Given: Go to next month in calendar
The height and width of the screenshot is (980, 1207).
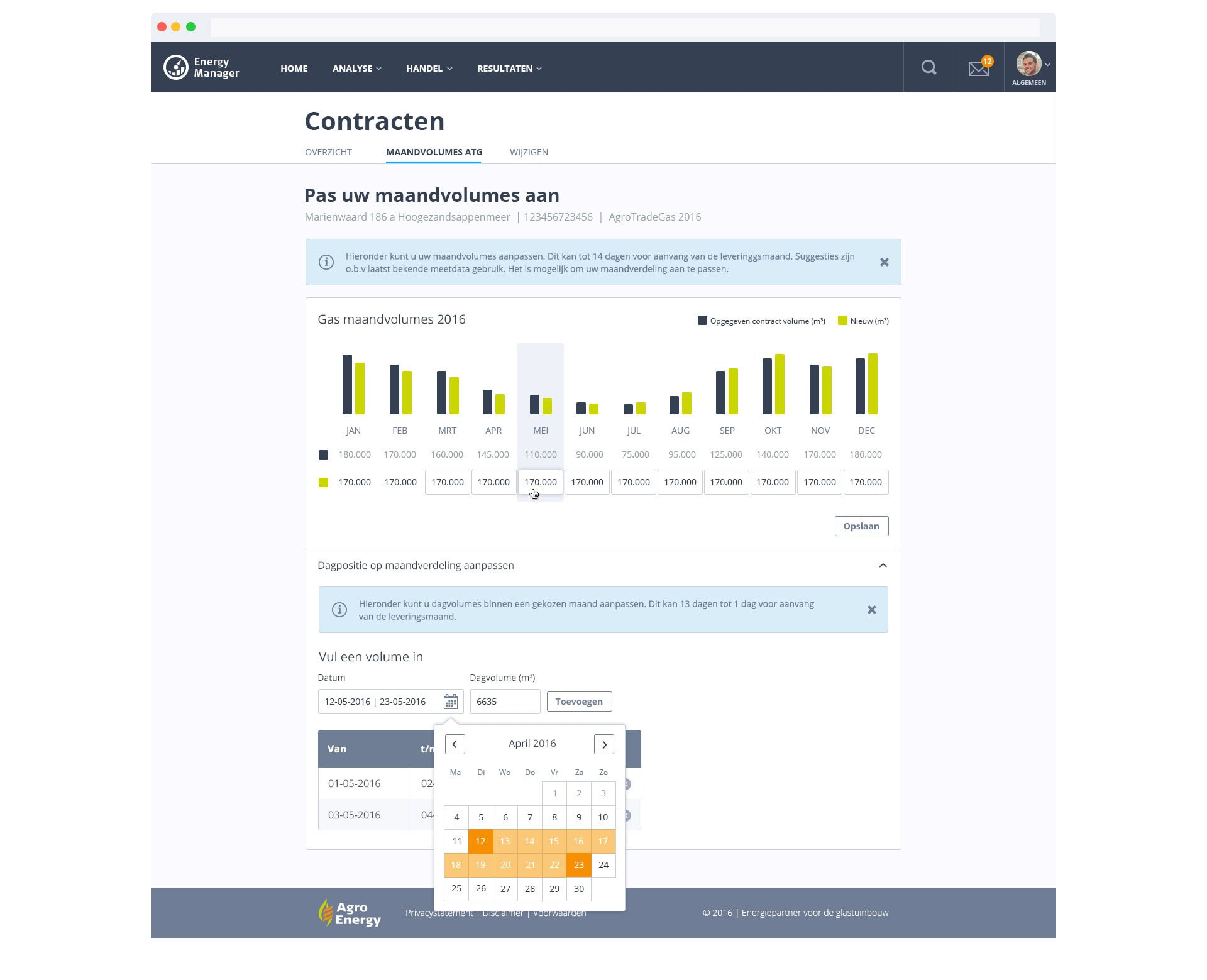Looking at the screenshot, I should [603, 744].
